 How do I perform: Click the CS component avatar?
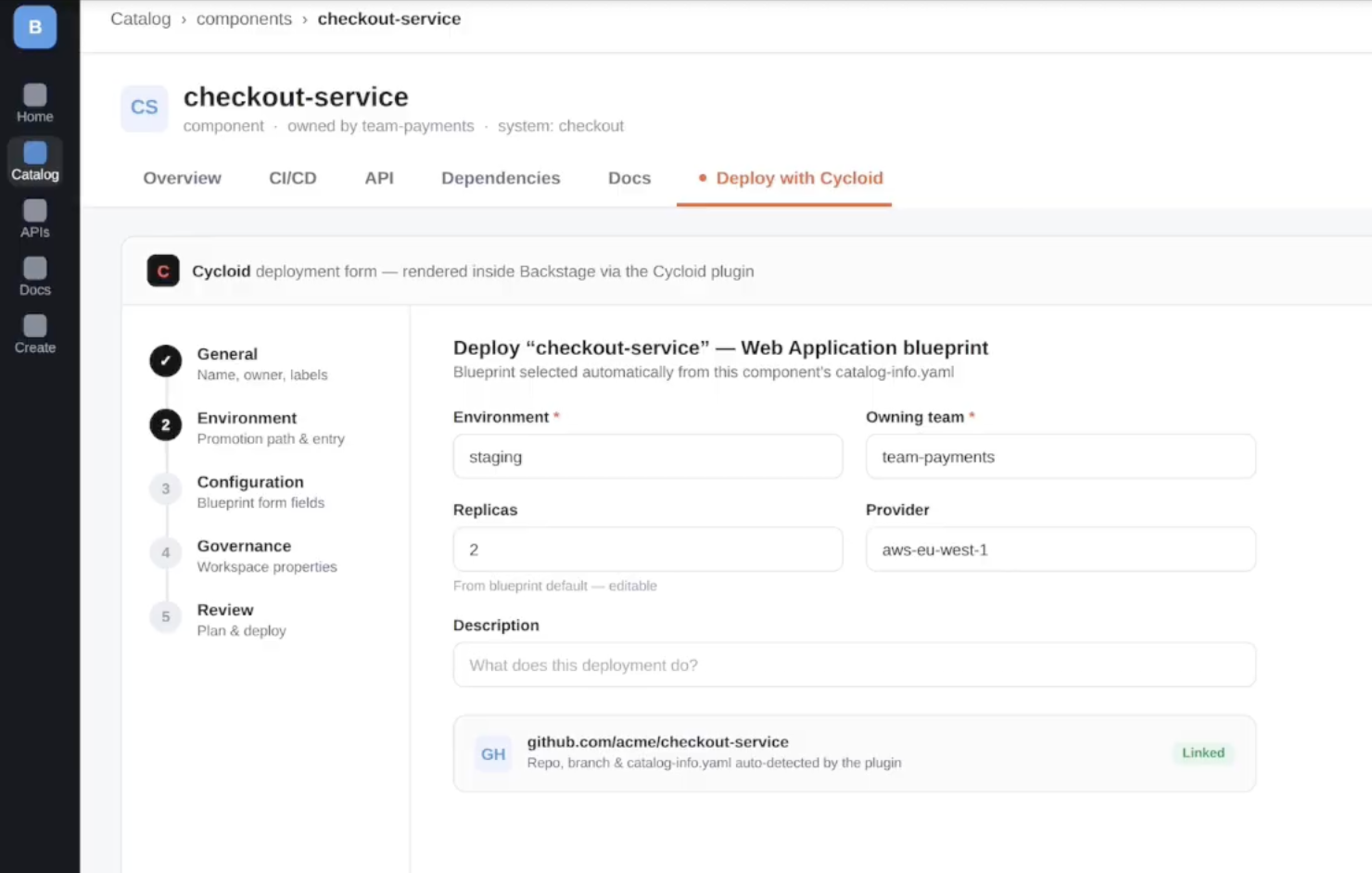(x=145, y=108)
